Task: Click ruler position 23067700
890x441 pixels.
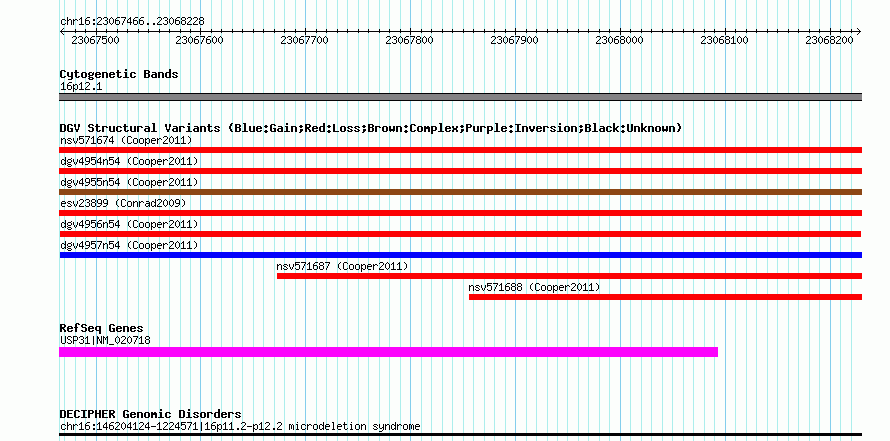Action: pos(305,40)
